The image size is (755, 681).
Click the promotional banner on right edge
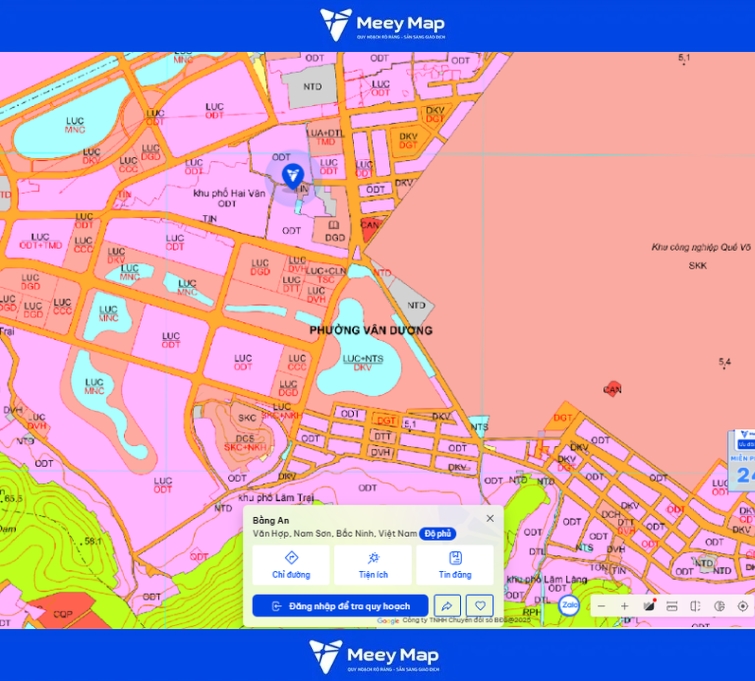click(742, 460)
